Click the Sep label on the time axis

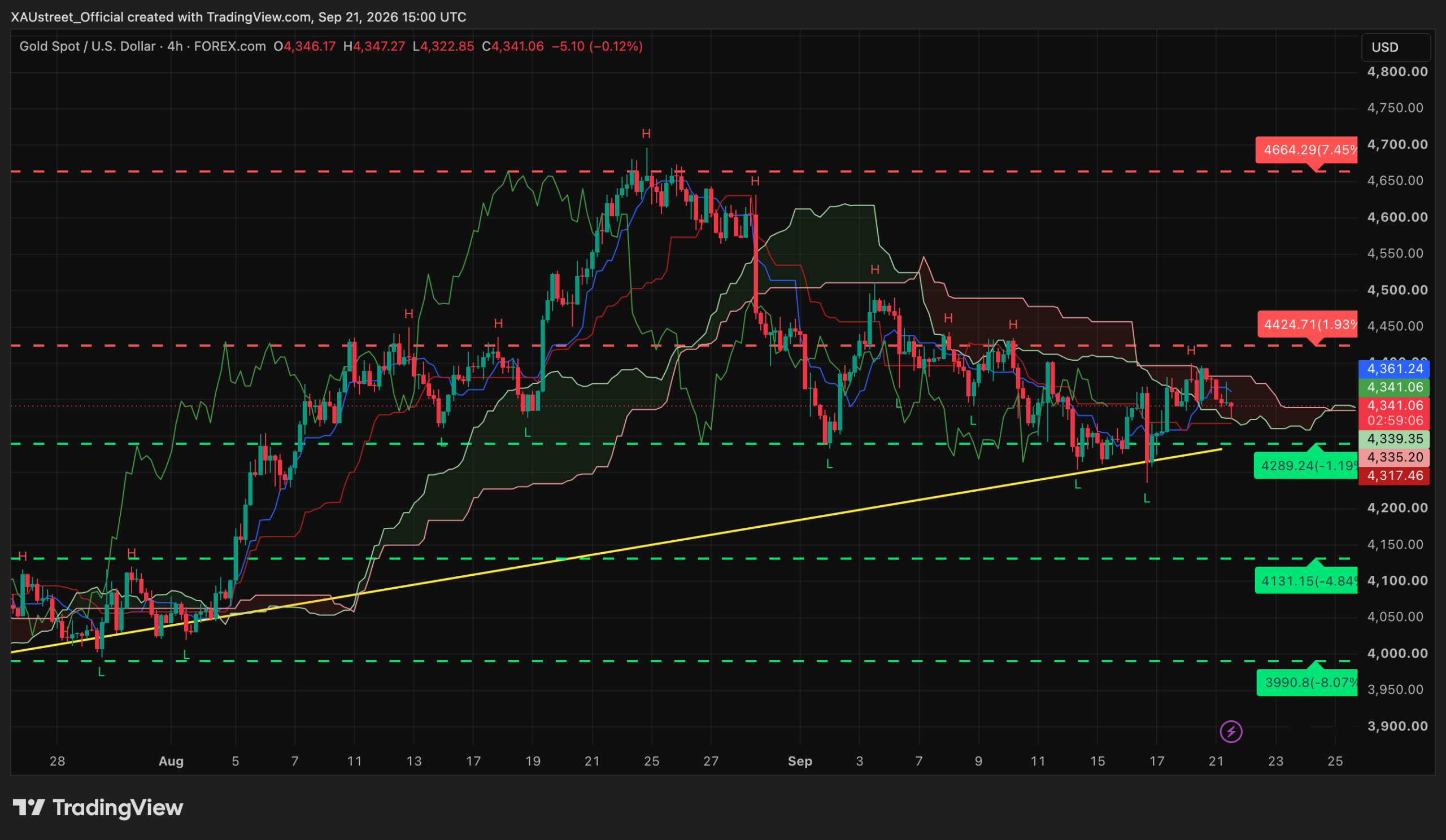[x=800, y=762]
